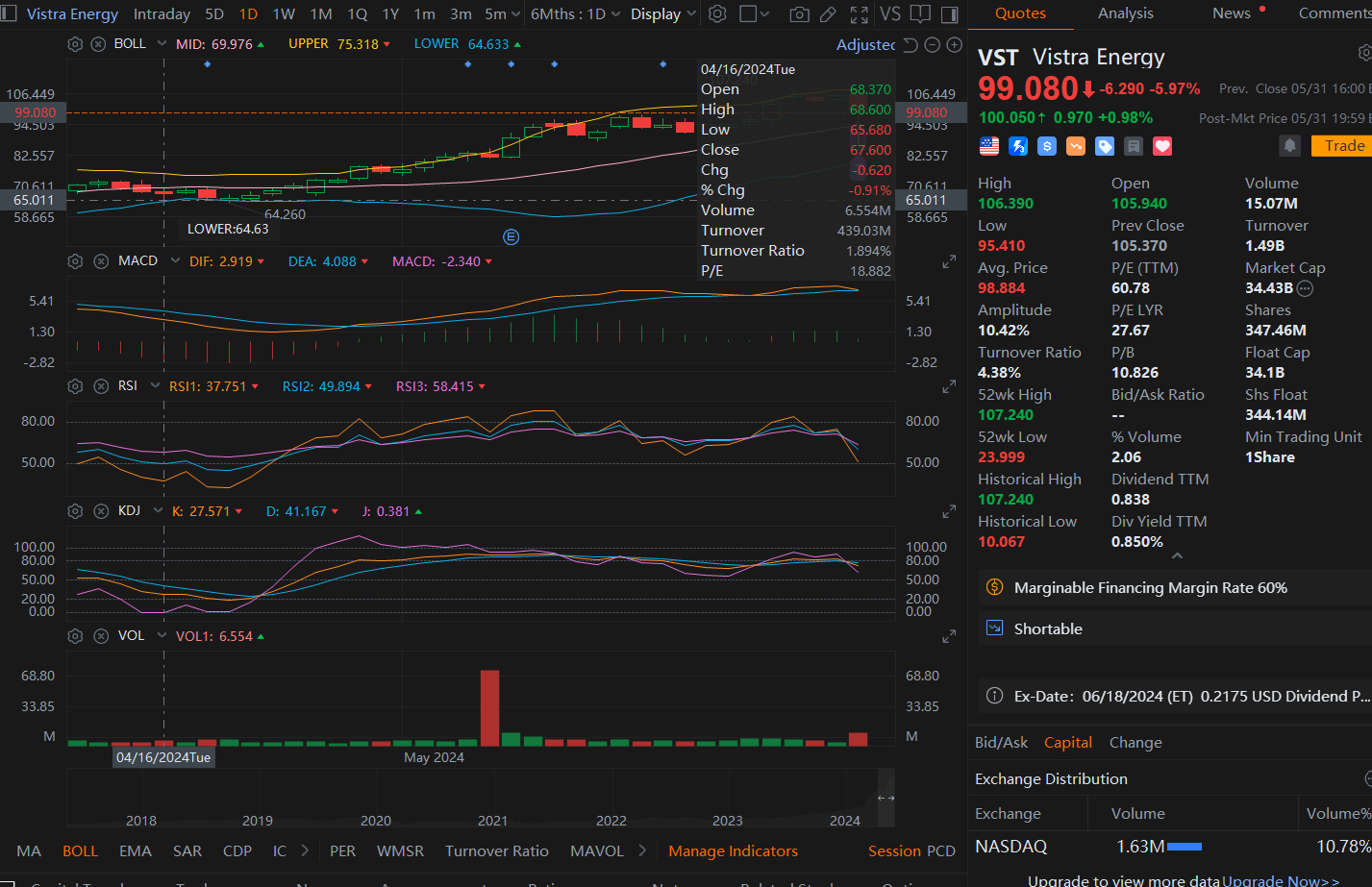
Task: Open BOLL indicator settings gear
Action: coord(75,44)
